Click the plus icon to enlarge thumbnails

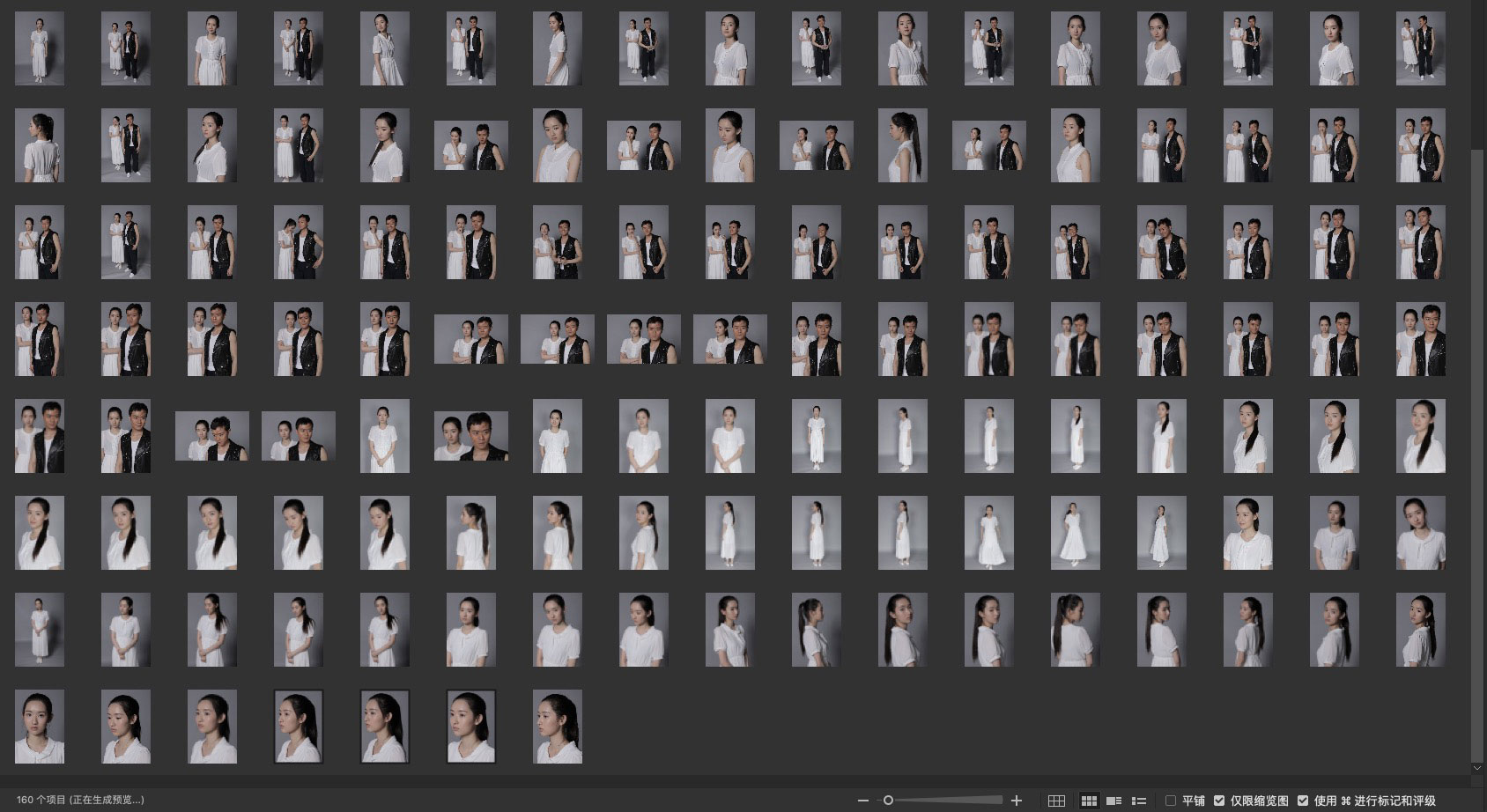coord(1017,801)
